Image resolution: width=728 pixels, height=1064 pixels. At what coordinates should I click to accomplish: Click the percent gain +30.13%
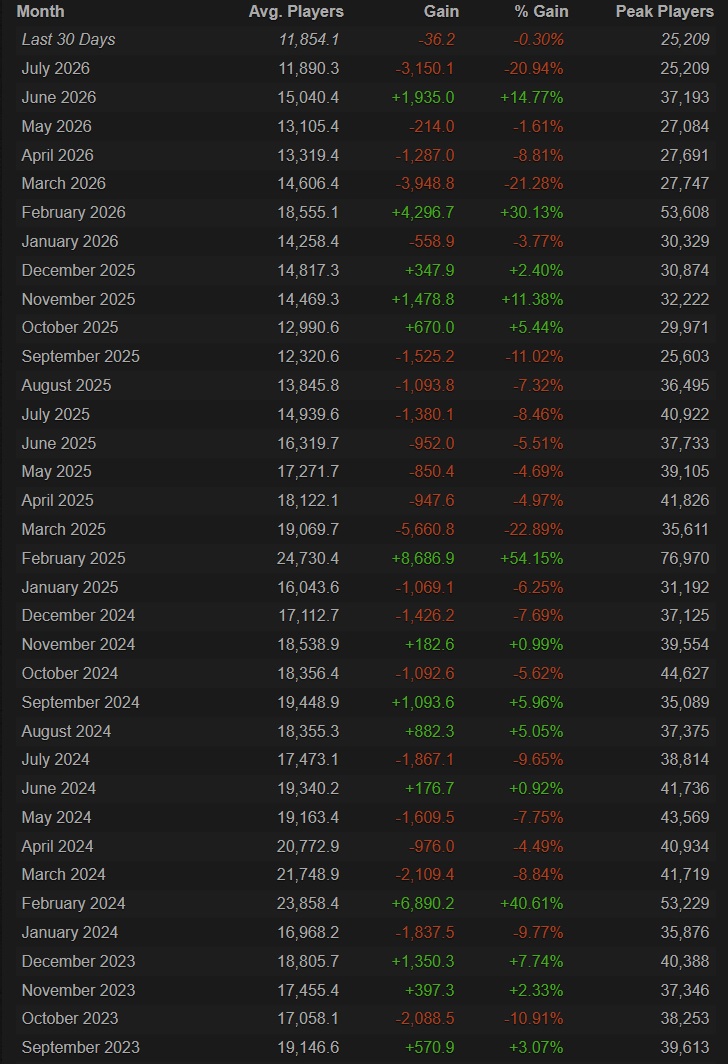(531, 212)
